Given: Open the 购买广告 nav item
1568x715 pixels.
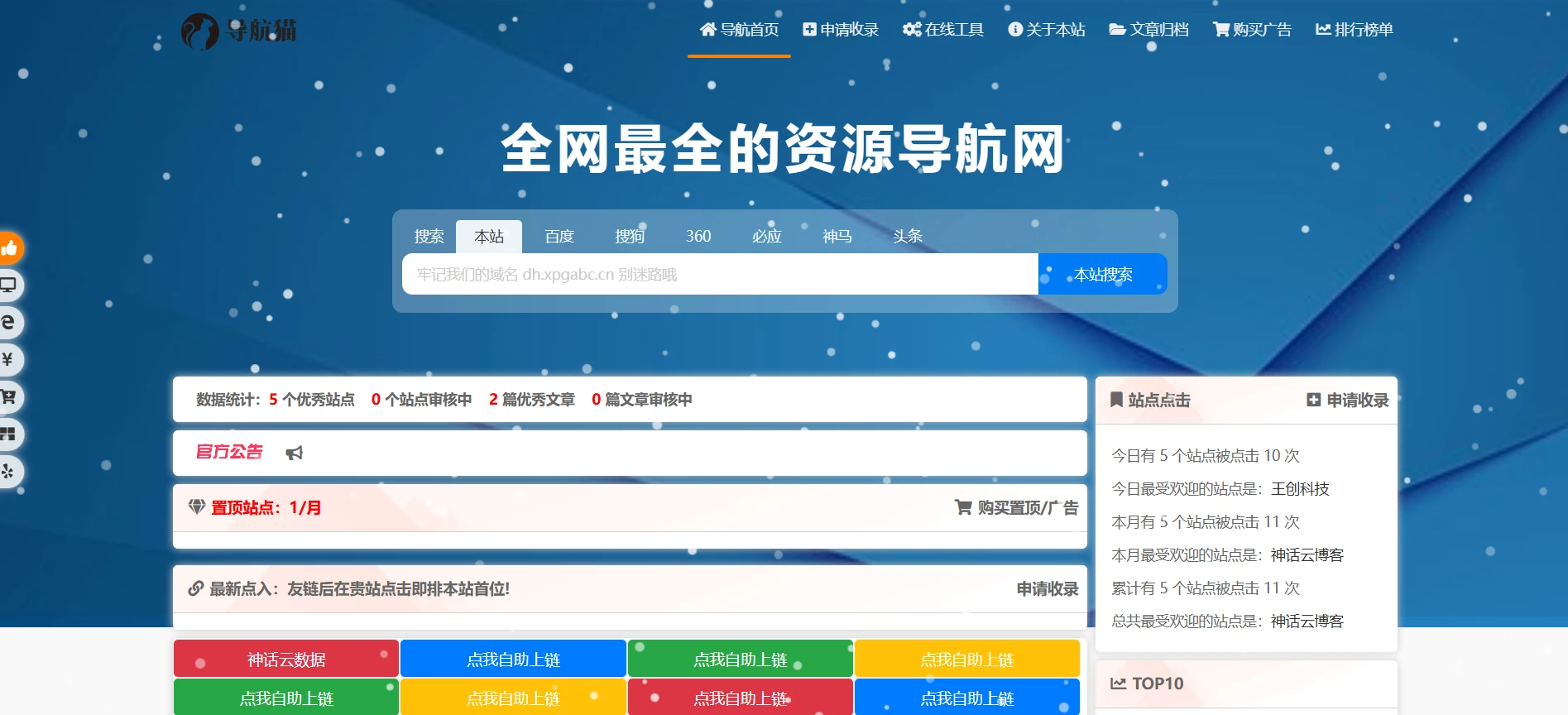Looking at the screenshot, I should [1252, 30].
